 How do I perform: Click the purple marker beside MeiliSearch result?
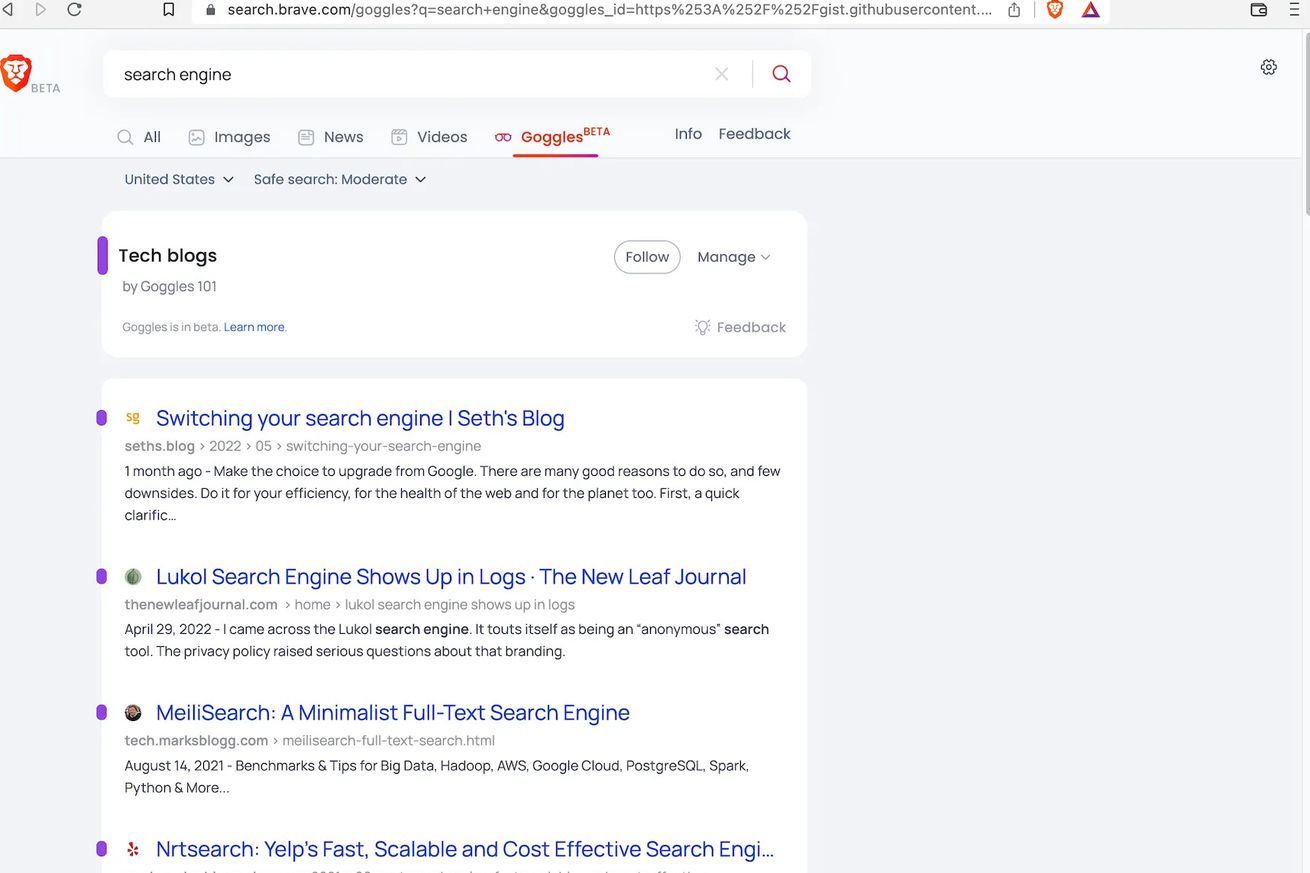pos(101,712)
